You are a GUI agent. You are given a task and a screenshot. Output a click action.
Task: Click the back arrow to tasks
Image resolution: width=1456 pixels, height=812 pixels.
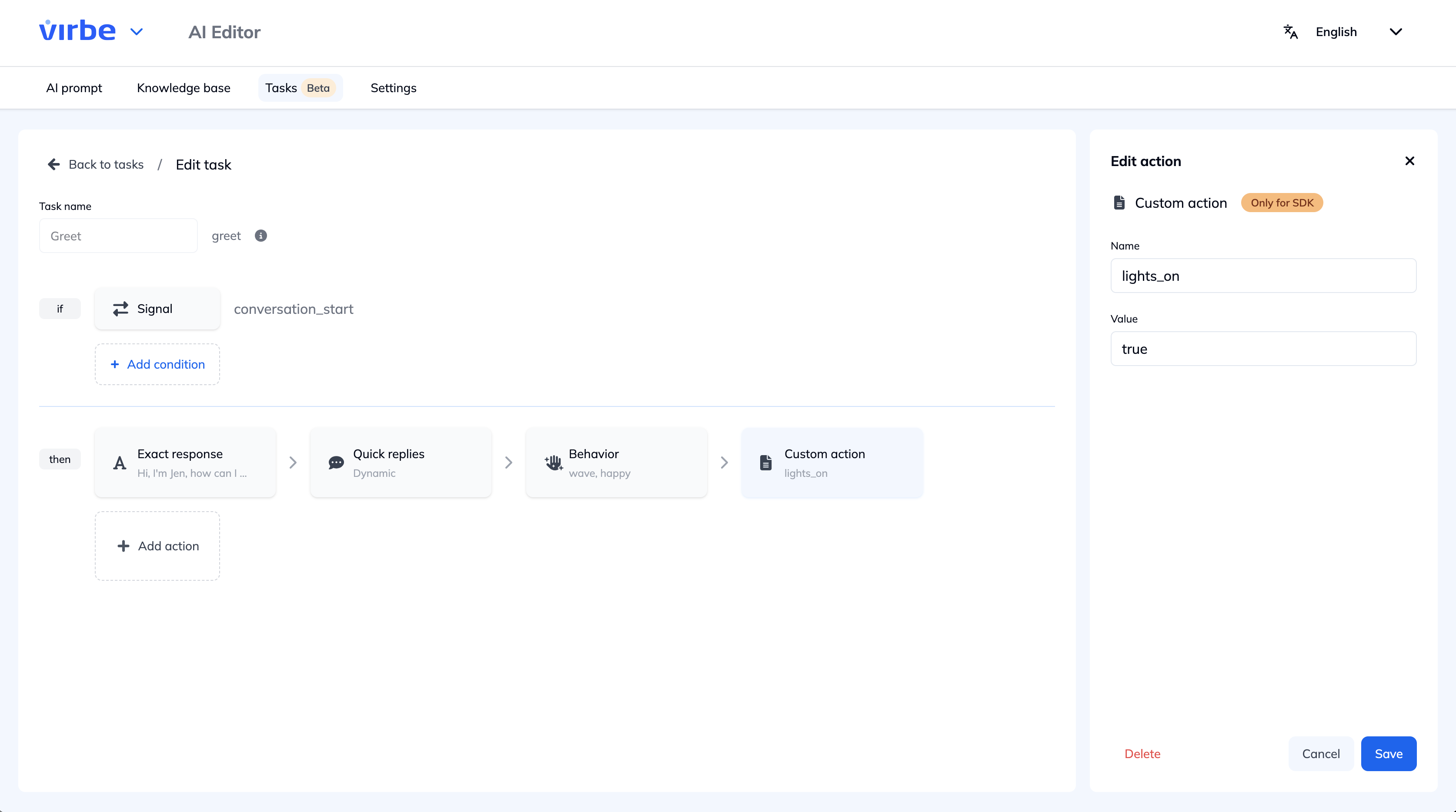(53, 164)
